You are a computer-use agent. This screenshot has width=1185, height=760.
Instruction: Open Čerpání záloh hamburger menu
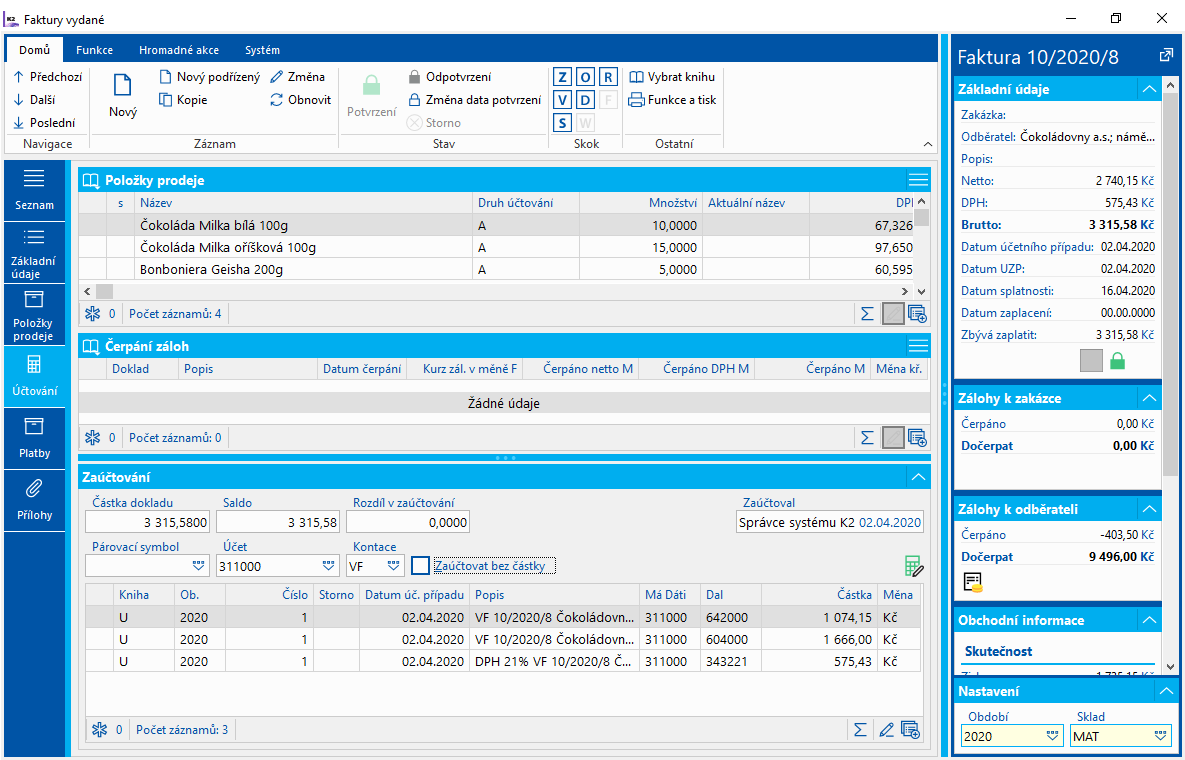click(x=918, y=346)
